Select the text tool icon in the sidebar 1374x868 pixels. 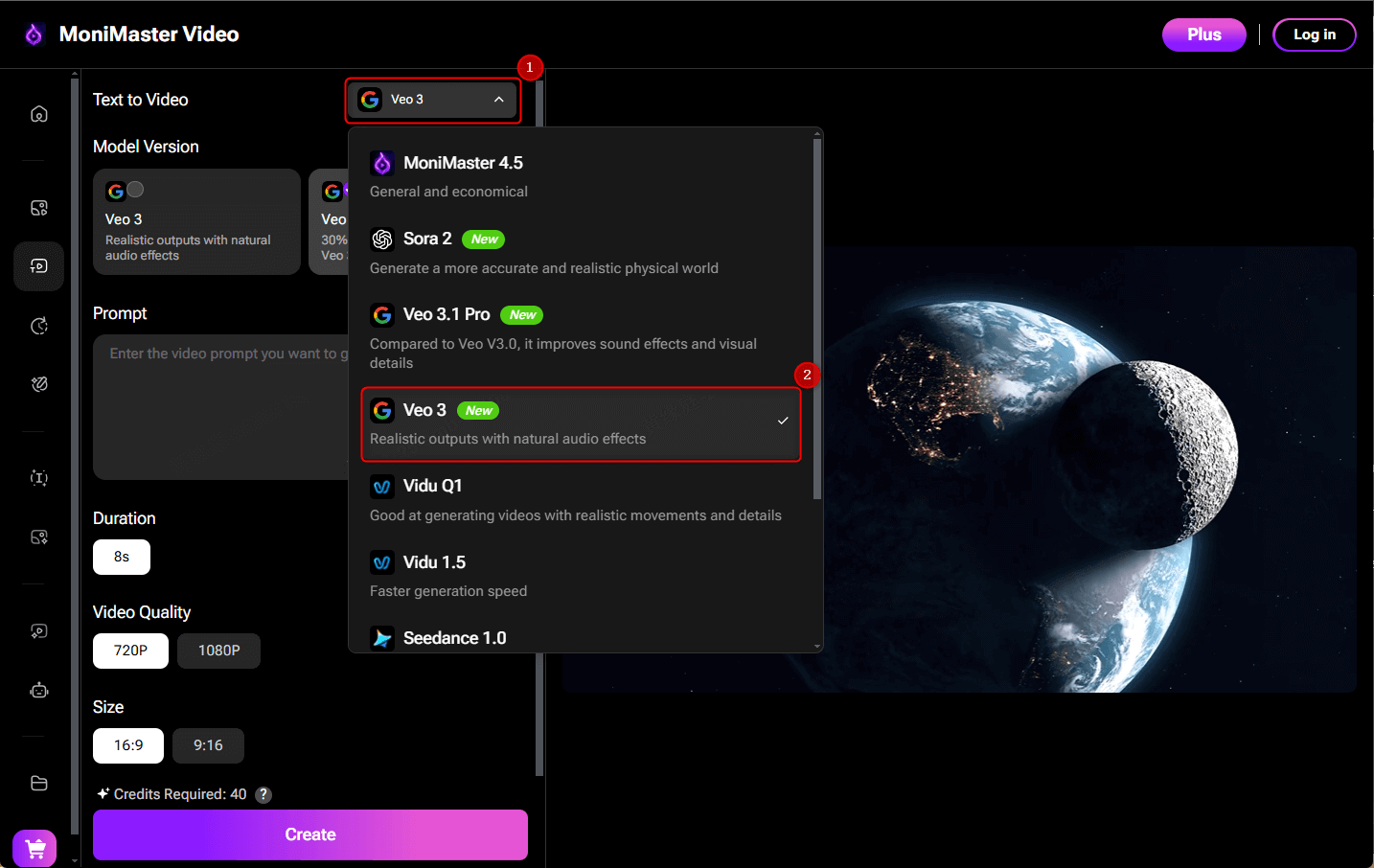pos(38,477)
